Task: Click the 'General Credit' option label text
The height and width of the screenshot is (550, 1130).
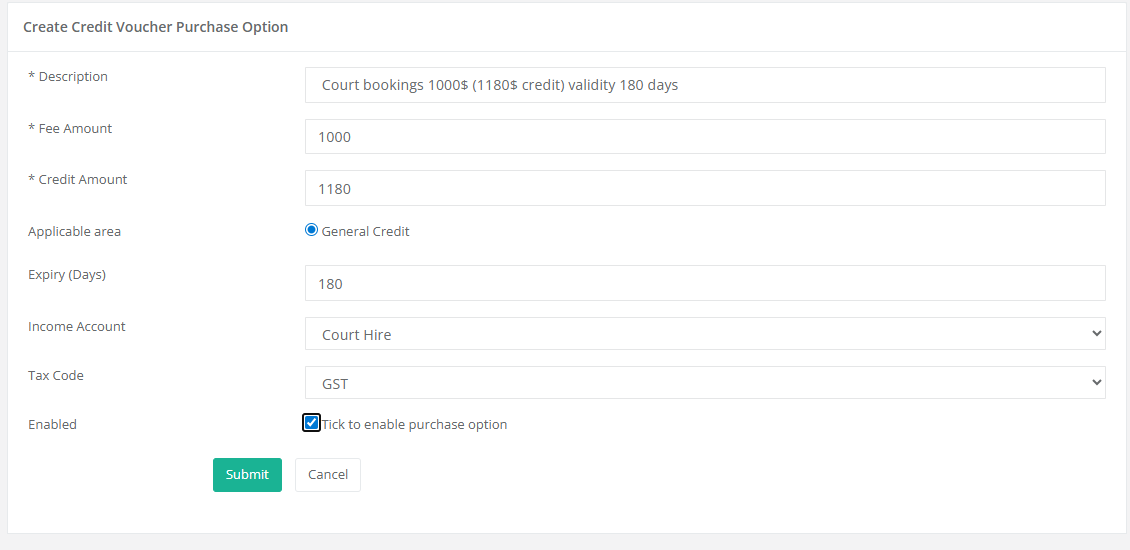Action: (365, 232)
